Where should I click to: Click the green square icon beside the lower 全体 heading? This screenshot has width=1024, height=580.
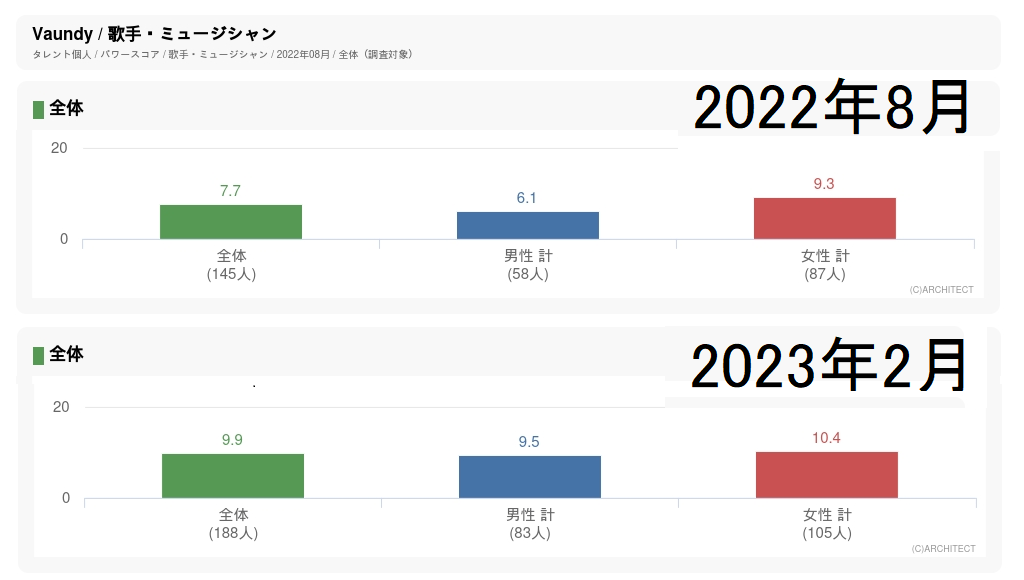tap(39, 355)
